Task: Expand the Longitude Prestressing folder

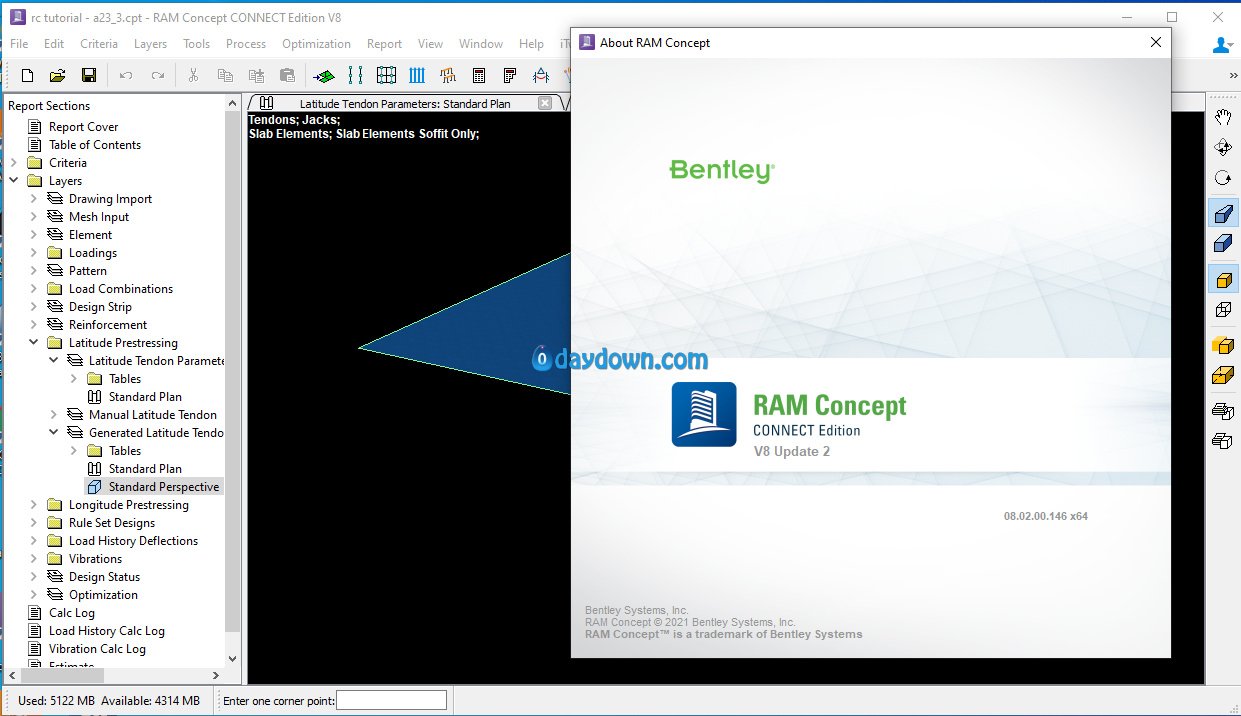Action: point(34,505)
